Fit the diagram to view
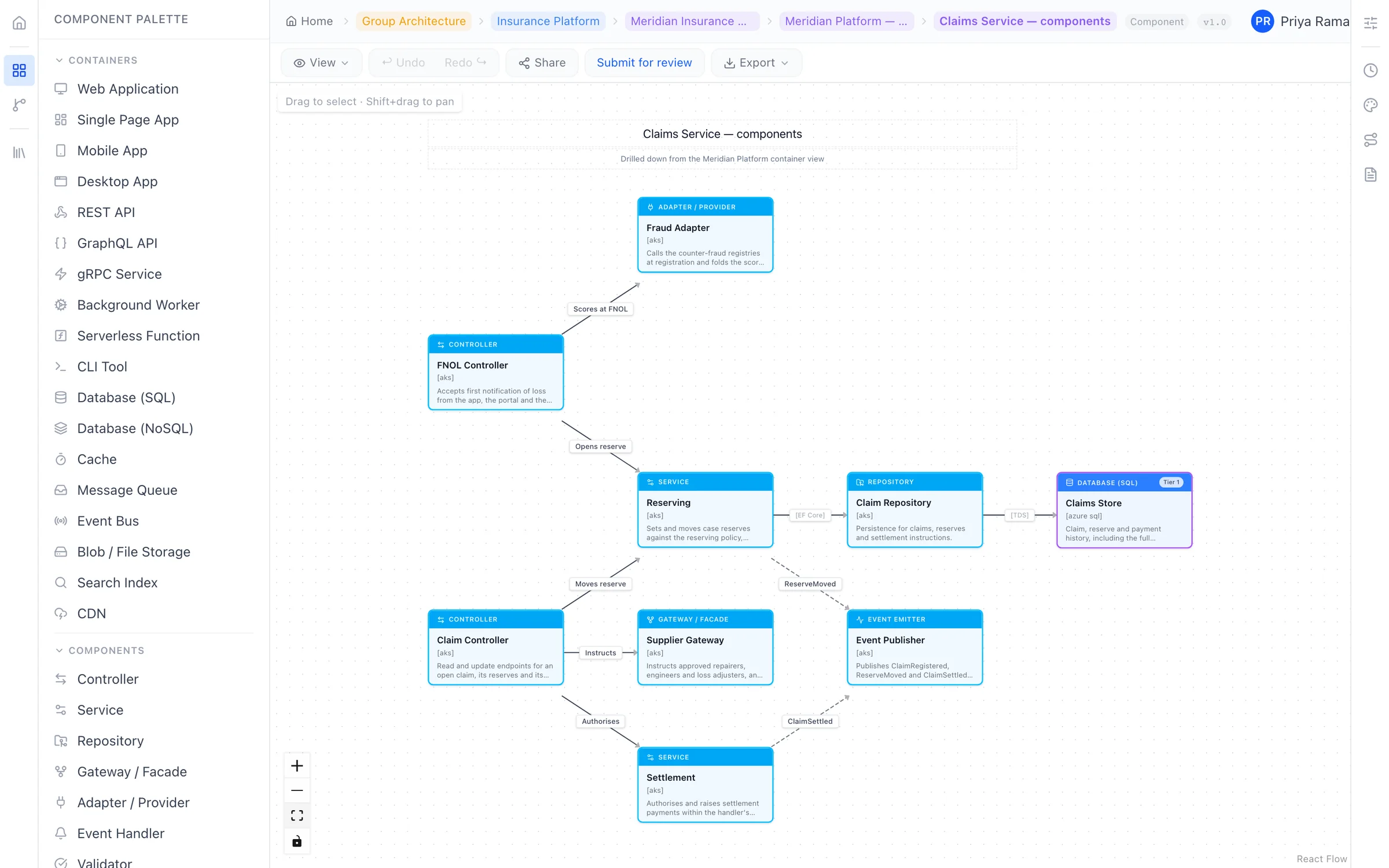The height and width of the screenshot is (868, 1389). click(x=297, y=815)
